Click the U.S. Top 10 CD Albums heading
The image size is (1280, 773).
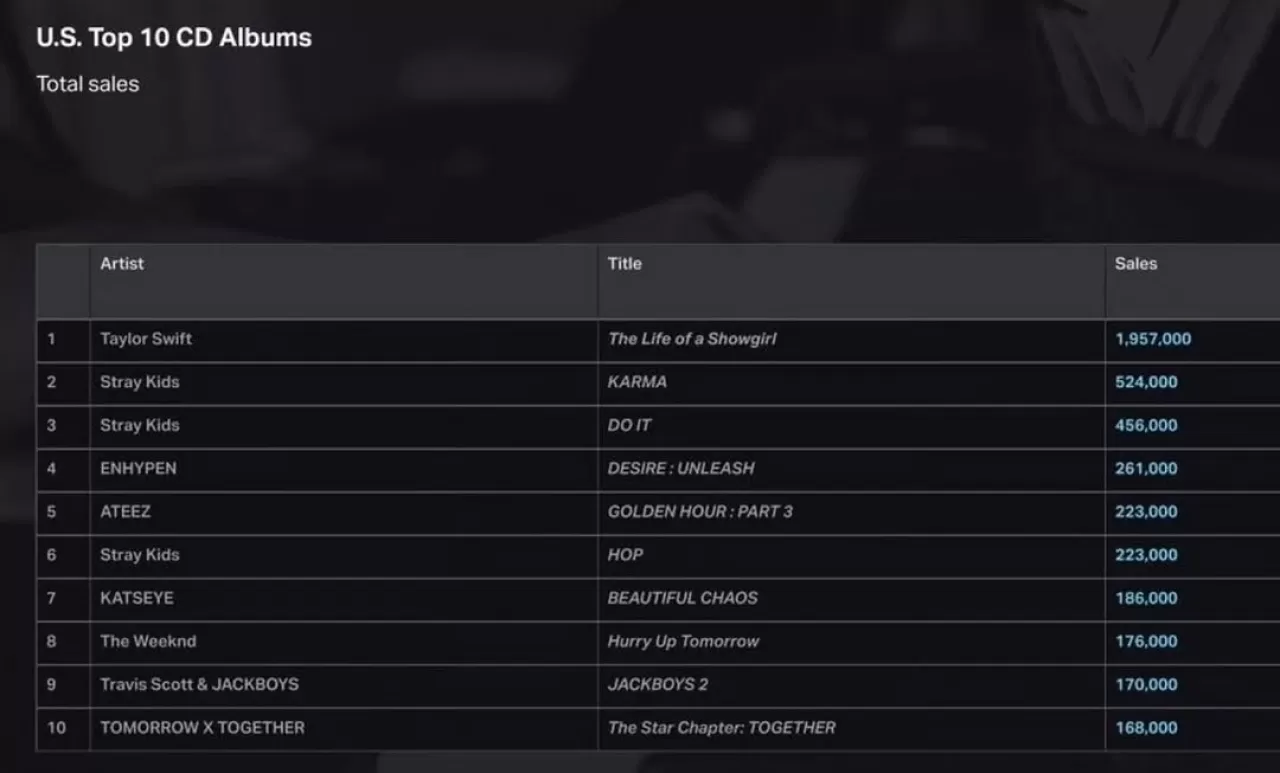pyautogui.click(x=174, y=38)
